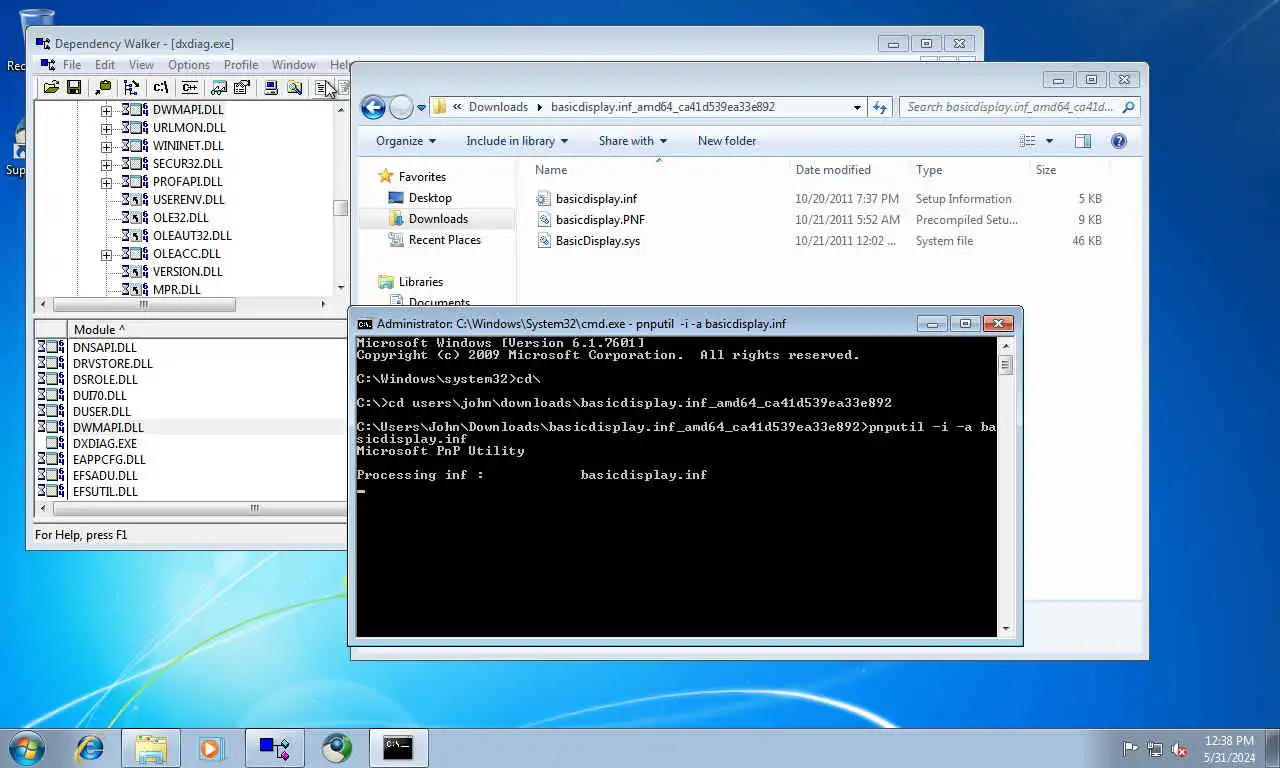Image resolution: width=1280 pixels, height=768 pixels.
Task: Click the New folder button
Action: [x=727, y=141]
